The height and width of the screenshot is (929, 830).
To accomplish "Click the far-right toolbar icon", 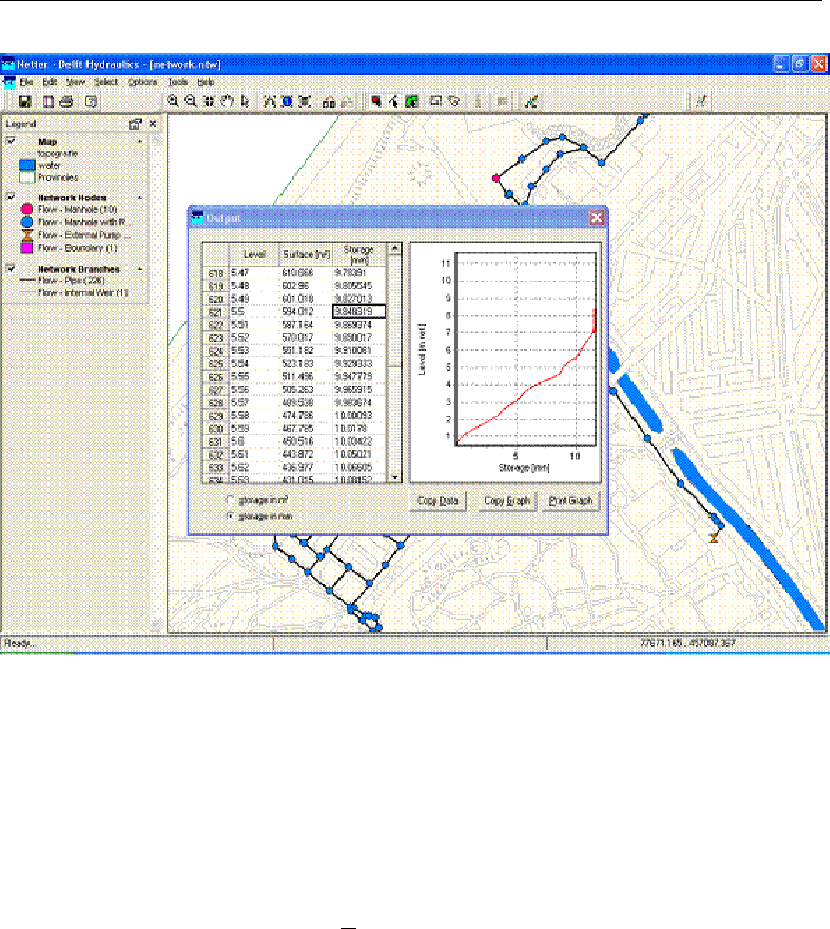I will click(701, 101).
